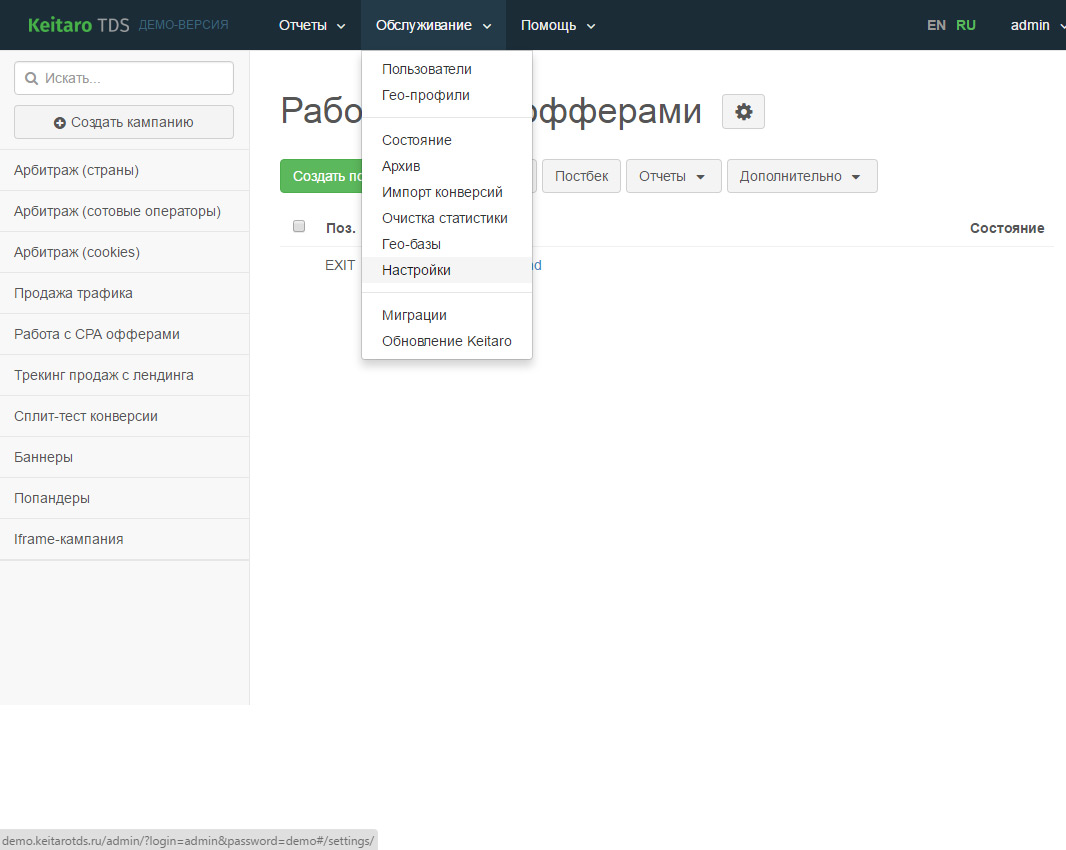Image resolution: width=1066 pixels, height=850 pixels.
Task: Select Обновление Keitaro menu item
Action: click(446, 341)
